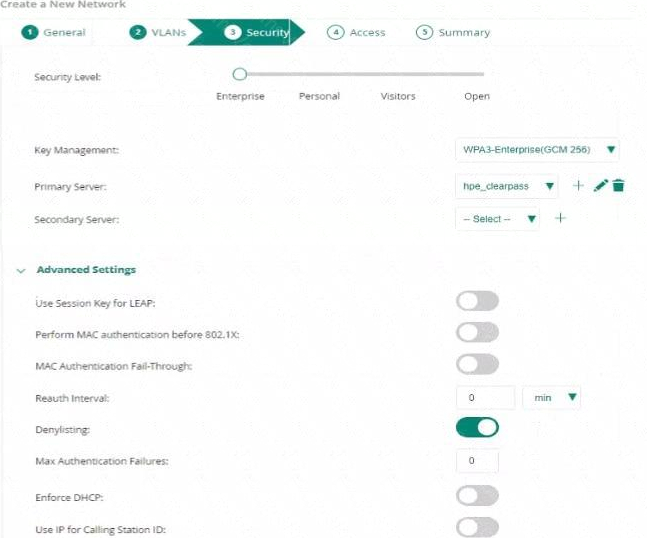Enable Use Session Key for LEAP

477,302
